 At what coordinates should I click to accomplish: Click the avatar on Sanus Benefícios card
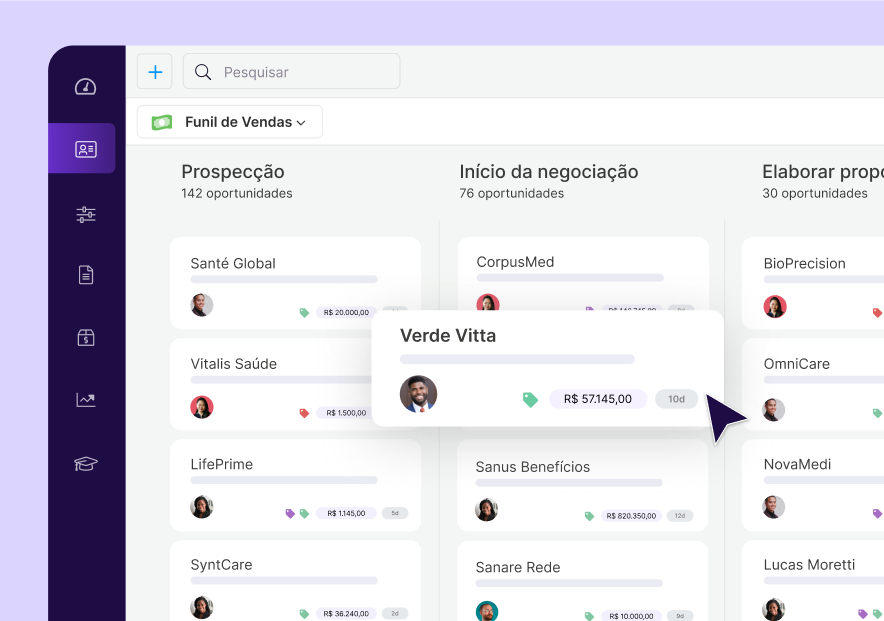[487, 509]
